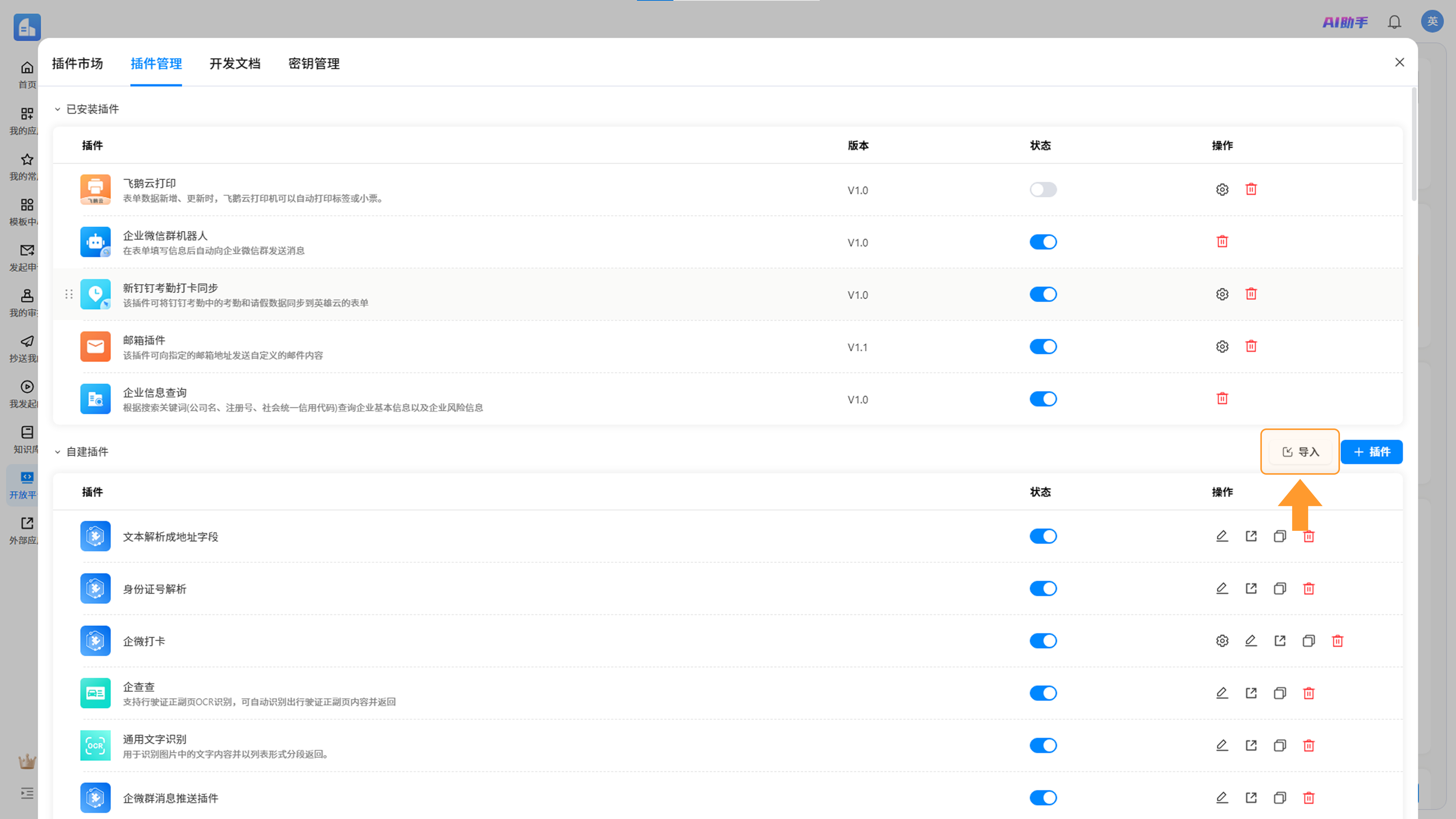
Task: Click the 导入 import button
Action: point(1300,452)
